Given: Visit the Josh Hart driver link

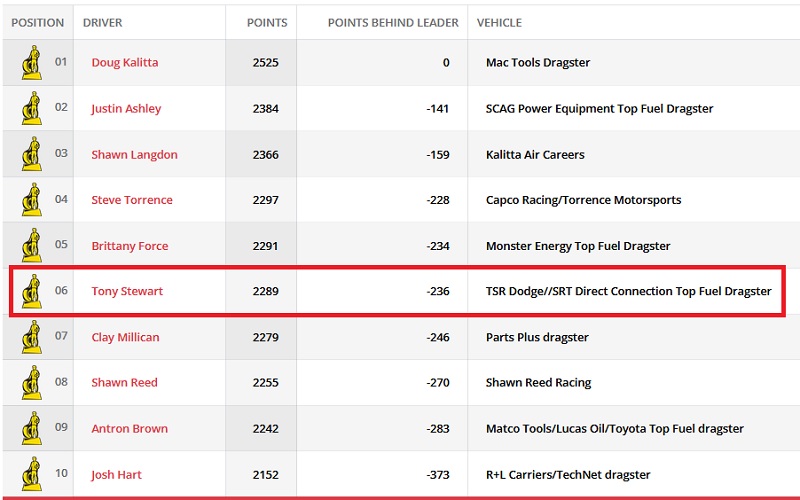Looking at the screenshot, I should [x=116, y=474].
